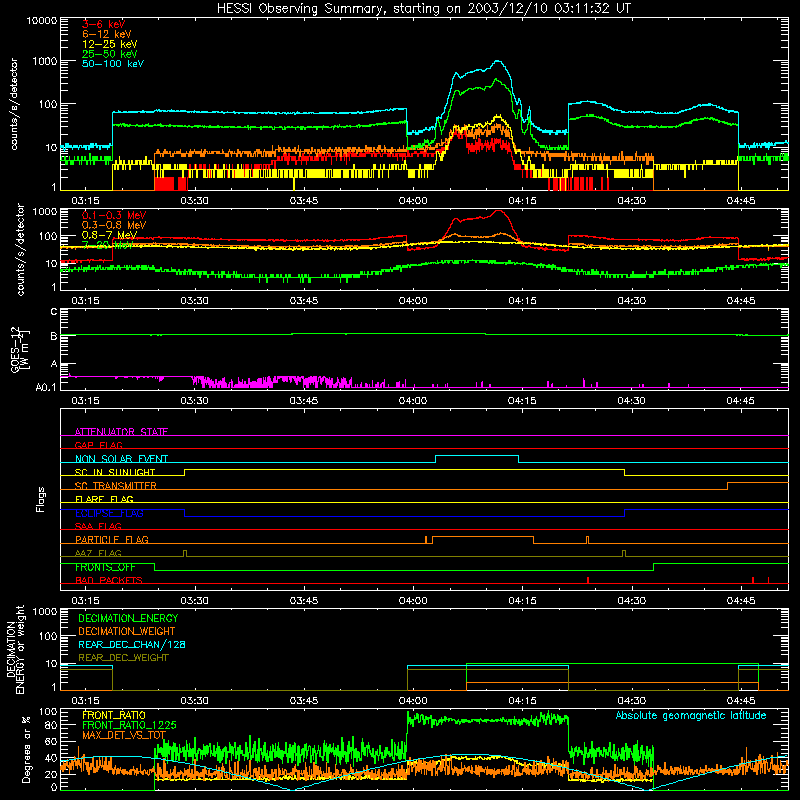The image size is (800, 800).
Task: Click the blue ECLIPSE_FLAG label
Action: tap(109, 513)
